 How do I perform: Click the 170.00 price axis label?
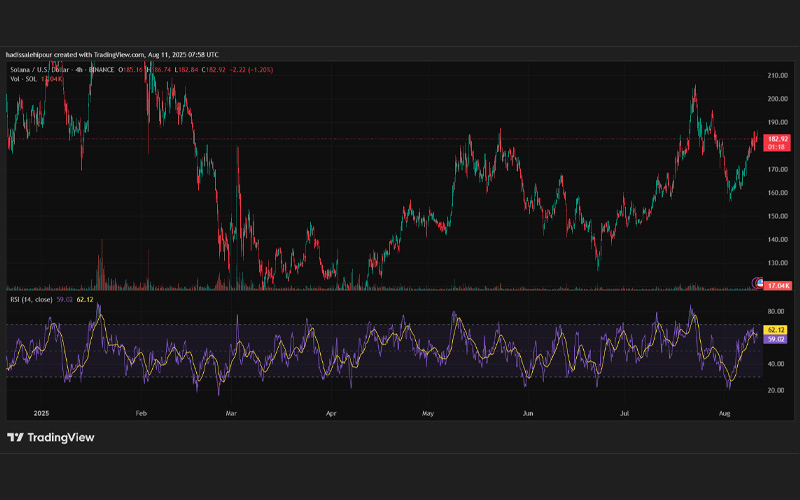coord(778,169)
